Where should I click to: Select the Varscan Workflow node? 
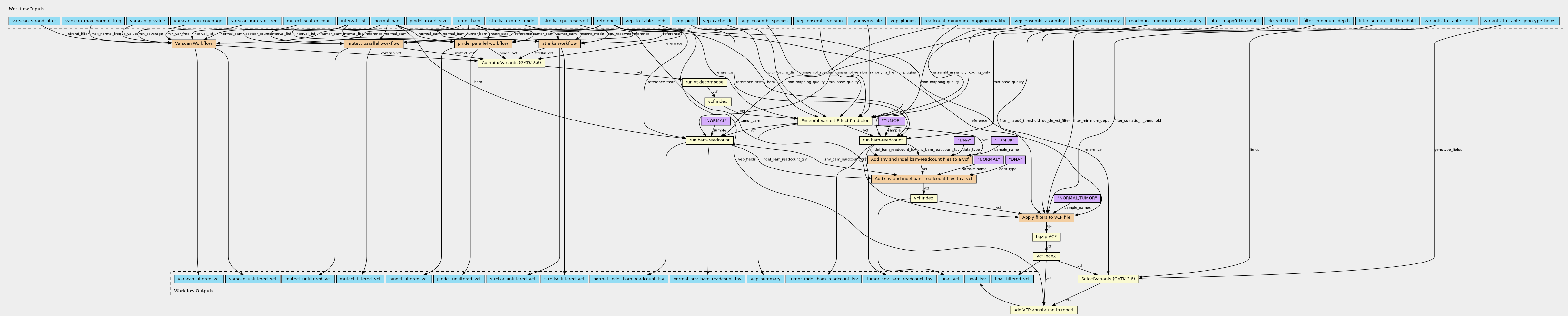coord(193,44)
